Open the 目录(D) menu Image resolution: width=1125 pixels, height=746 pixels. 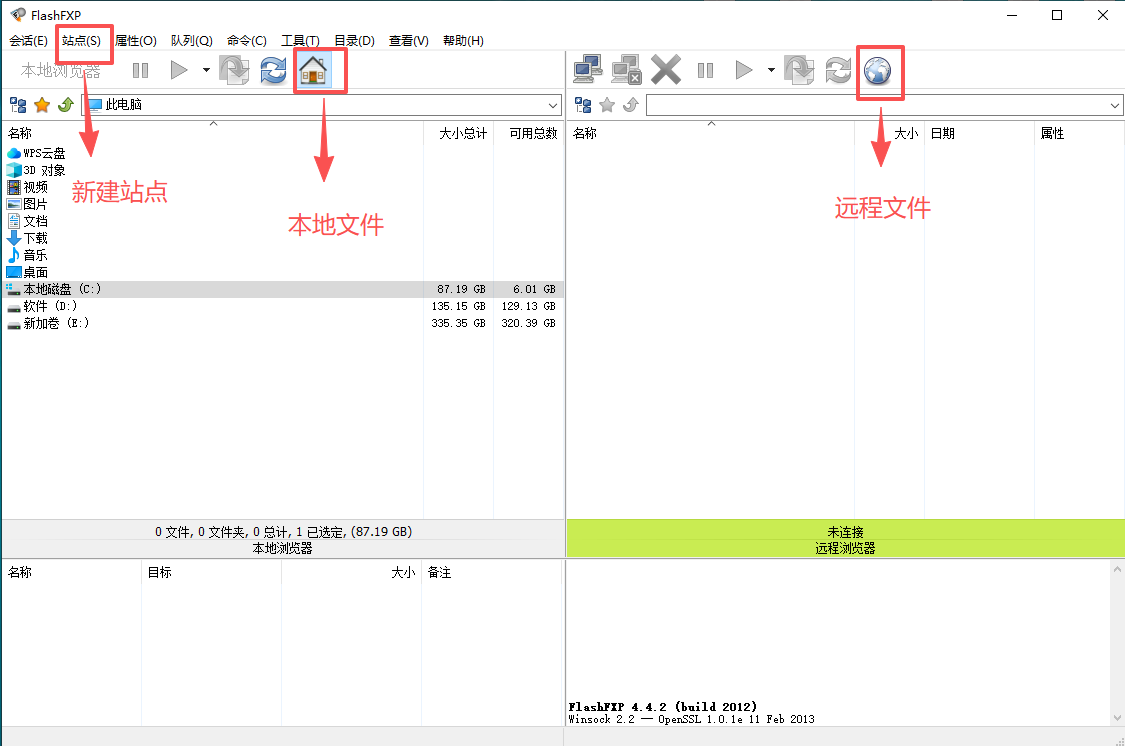click(x=354, y=41)
